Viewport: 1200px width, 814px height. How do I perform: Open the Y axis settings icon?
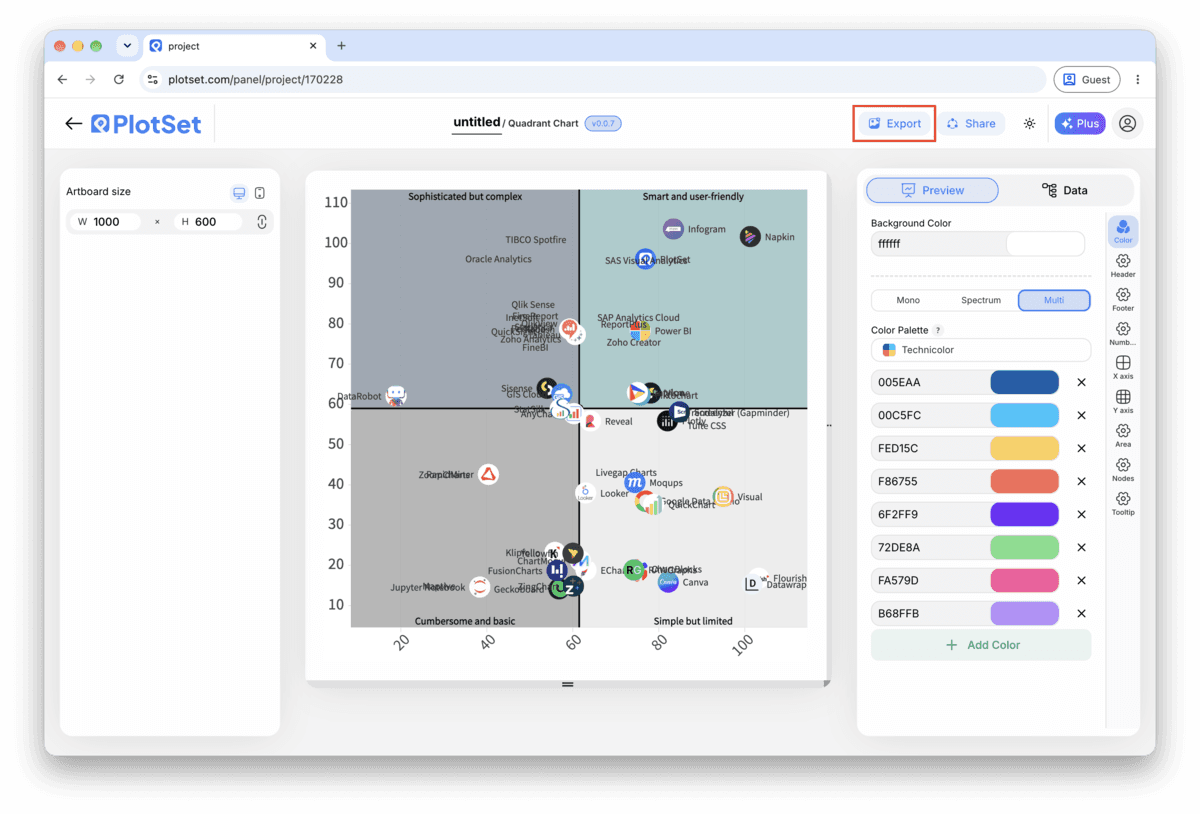click(x=1123, y=402)
